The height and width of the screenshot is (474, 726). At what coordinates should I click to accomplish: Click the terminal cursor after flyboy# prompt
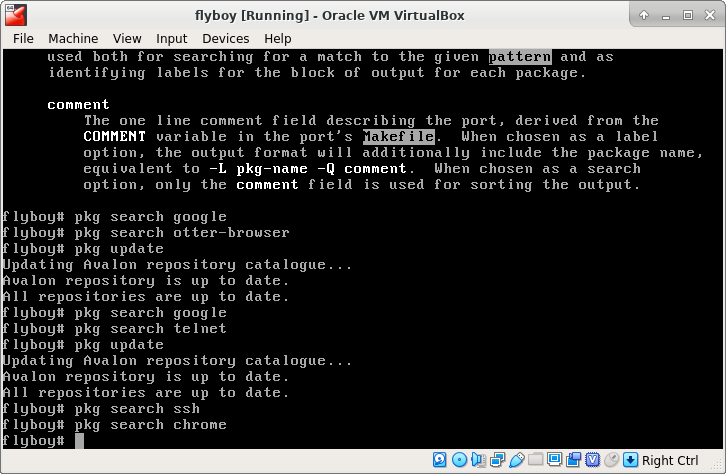79,441
